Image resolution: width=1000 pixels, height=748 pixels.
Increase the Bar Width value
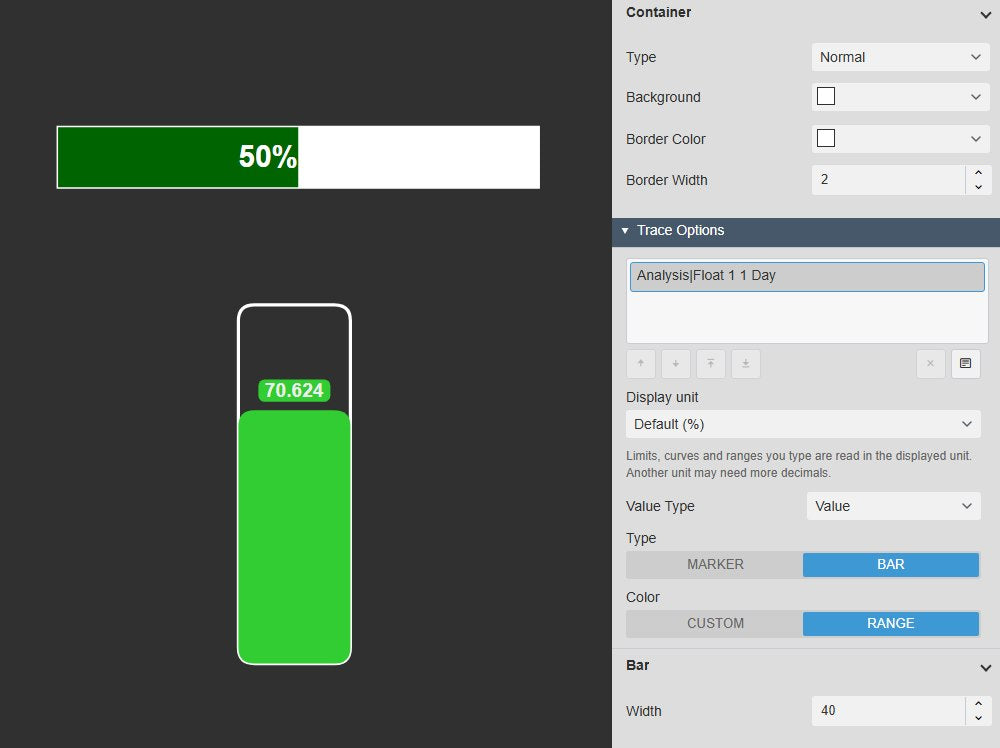978,703
